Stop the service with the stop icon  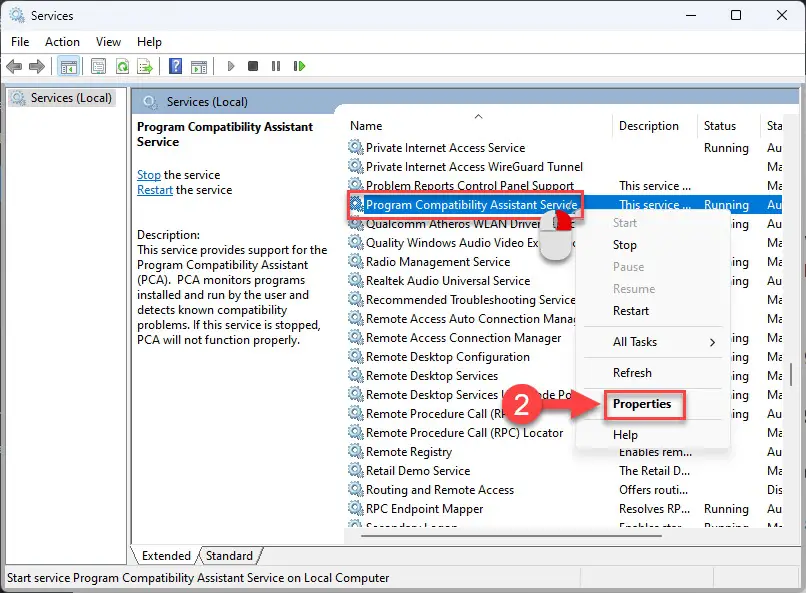pyautogui.click(x=254, y=66)
